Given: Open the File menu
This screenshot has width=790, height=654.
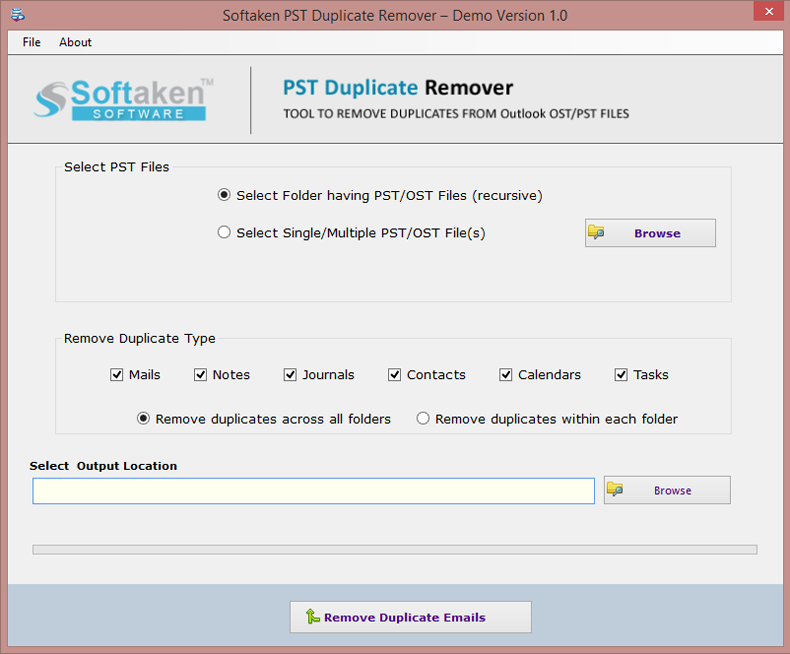Looking at the screenshot, I should point(32,42).
